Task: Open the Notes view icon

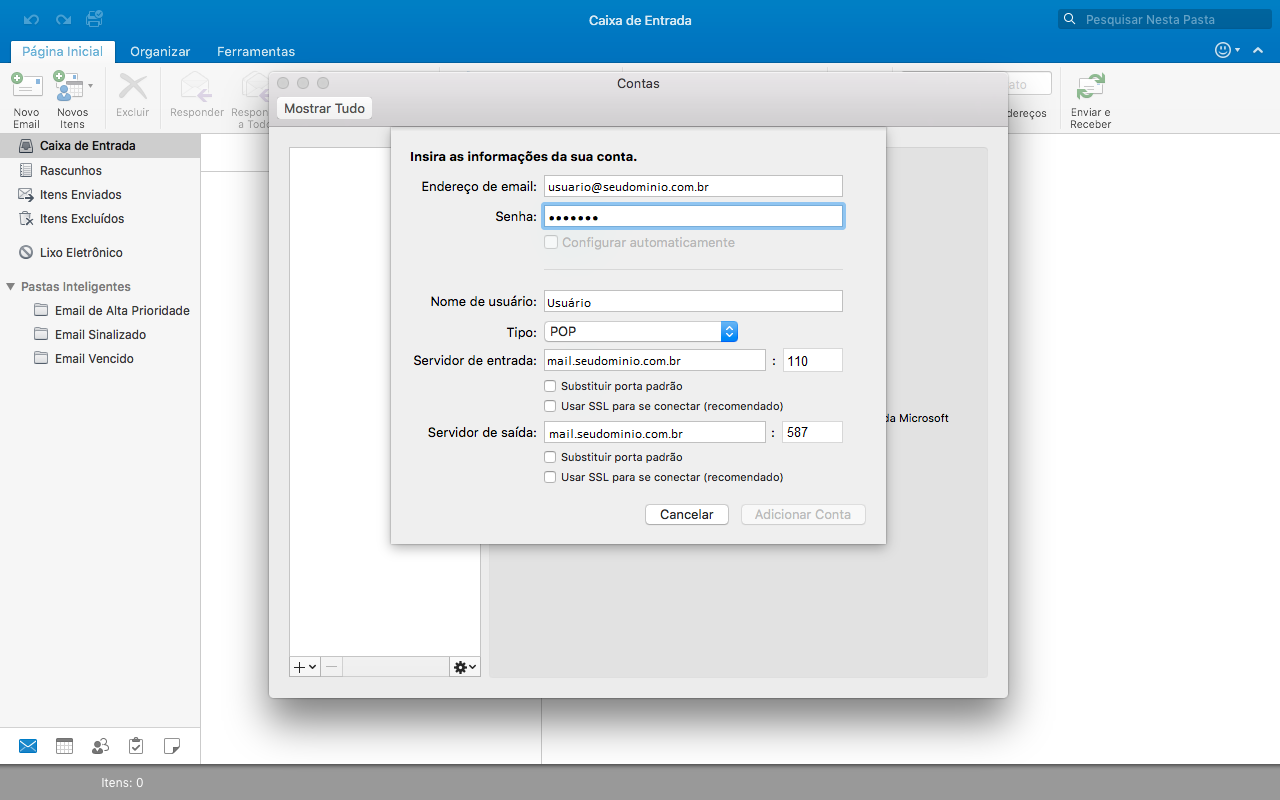Action: pyautogui.click(x=172, y=746)
